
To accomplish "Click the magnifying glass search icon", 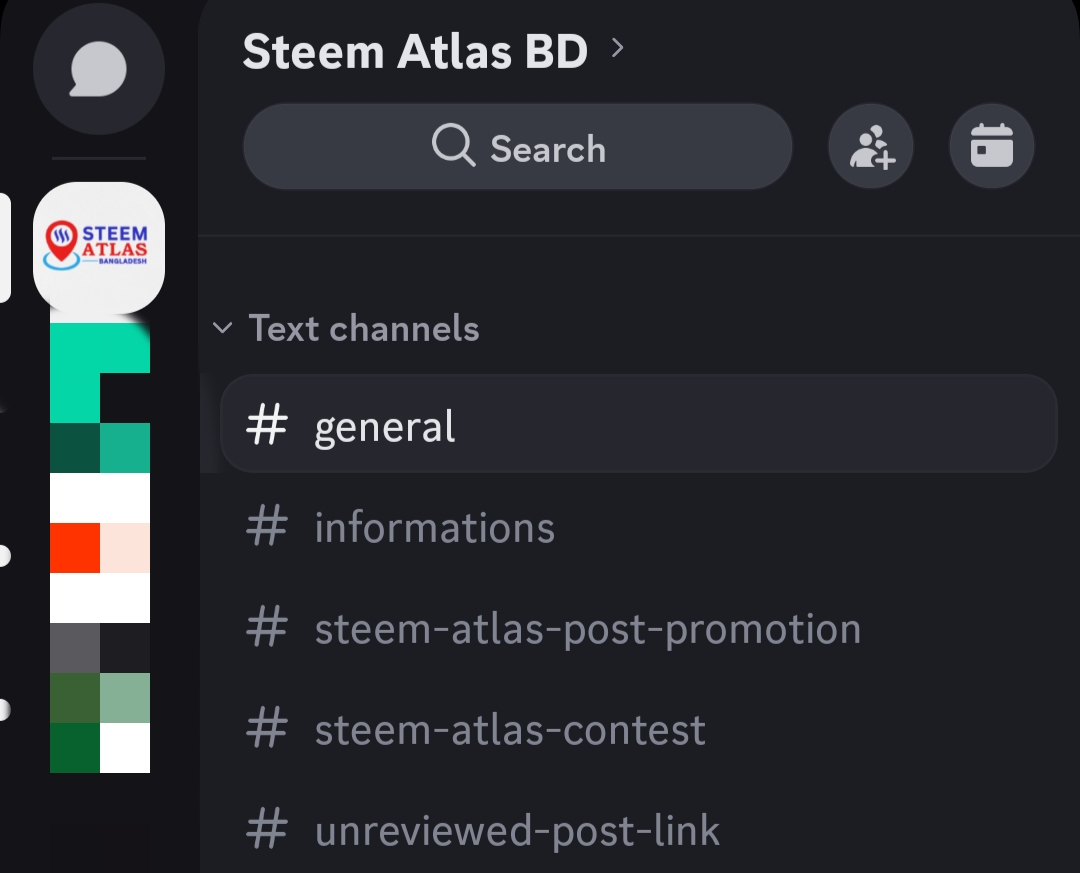I will 453,147.
